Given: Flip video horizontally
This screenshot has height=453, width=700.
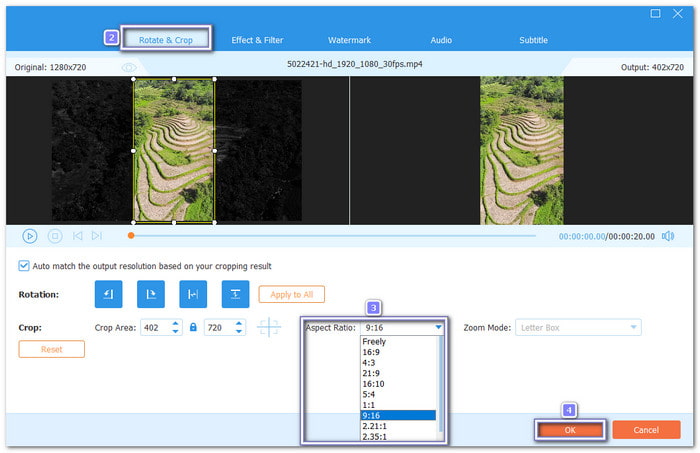Looking at the screenshot, I should coord(192,294).
